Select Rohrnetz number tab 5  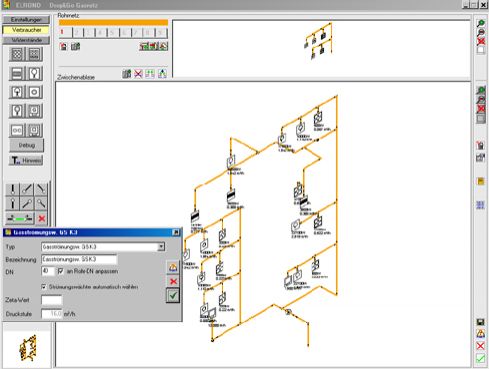[x=113, y=32]
